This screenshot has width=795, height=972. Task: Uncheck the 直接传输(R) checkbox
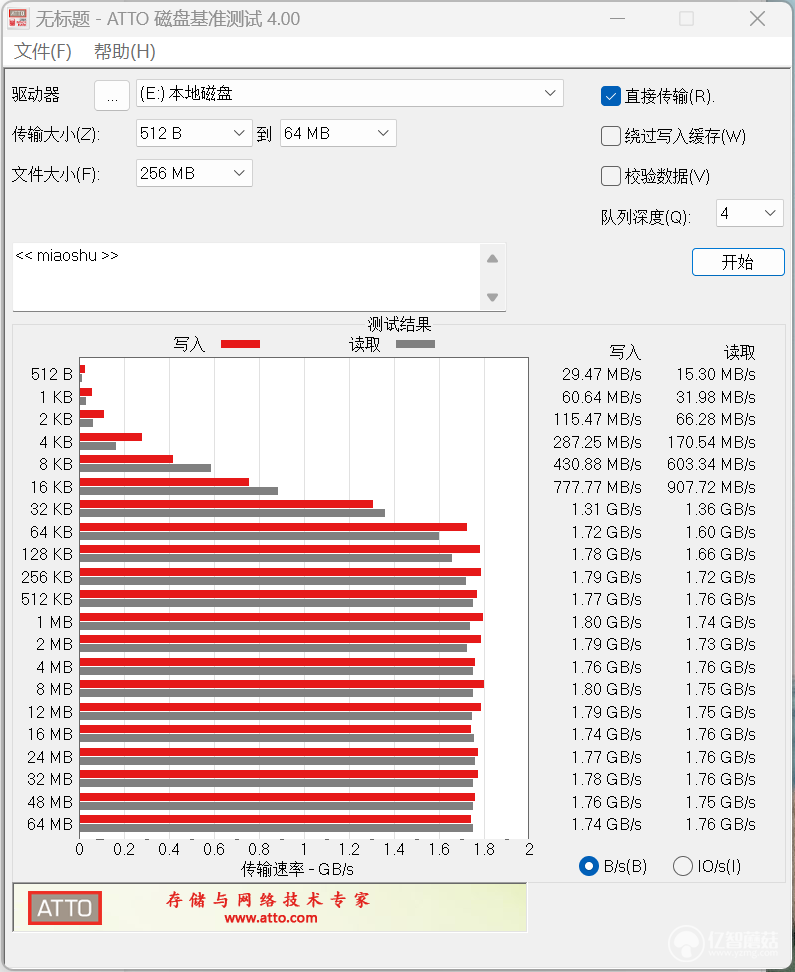pos(611,96)
